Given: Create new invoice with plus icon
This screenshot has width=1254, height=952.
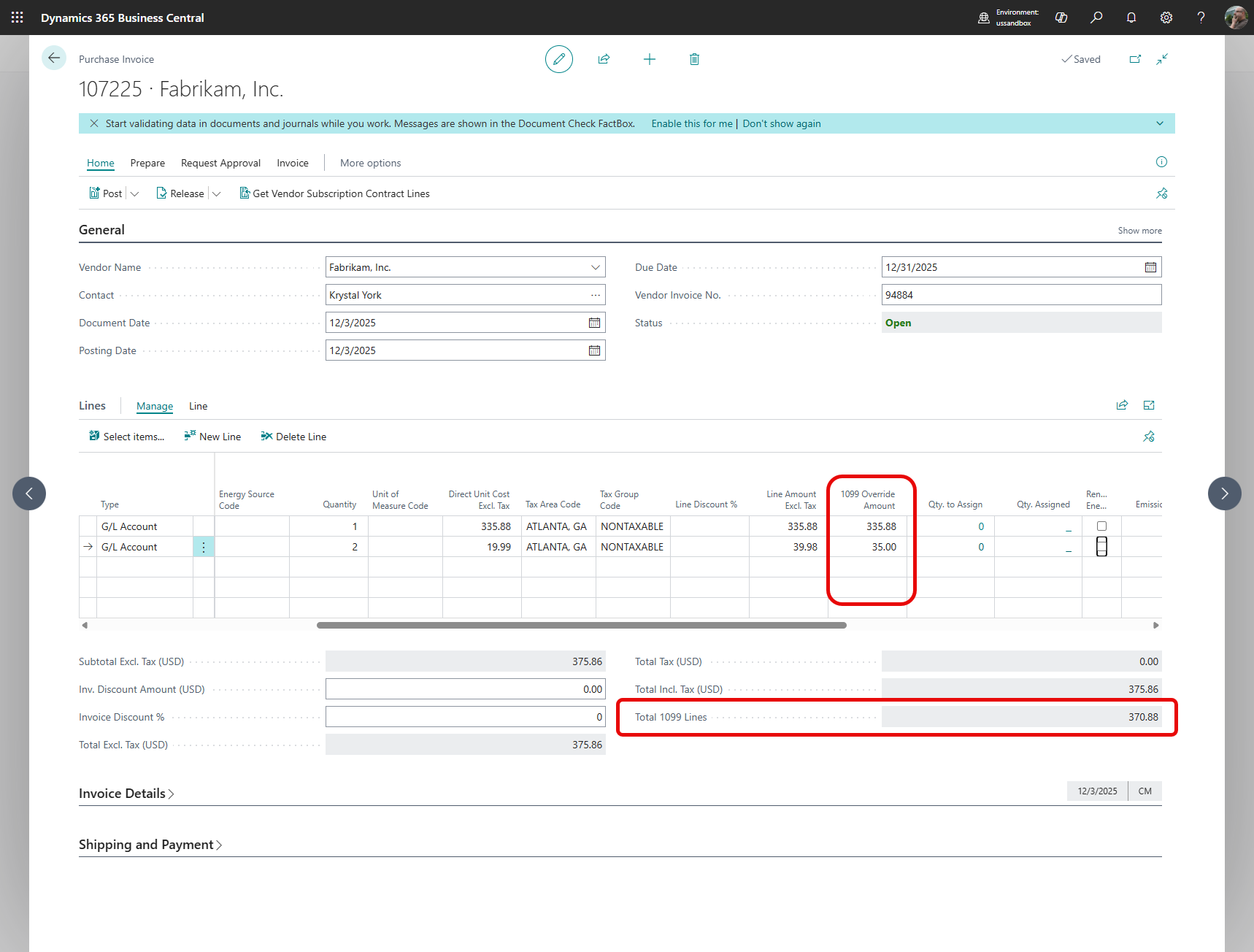Looking at the screenshot, I should click(650, 59).
